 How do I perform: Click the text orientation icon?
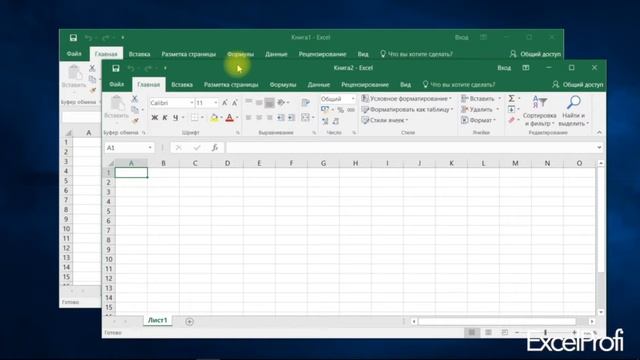coord(281,102)
